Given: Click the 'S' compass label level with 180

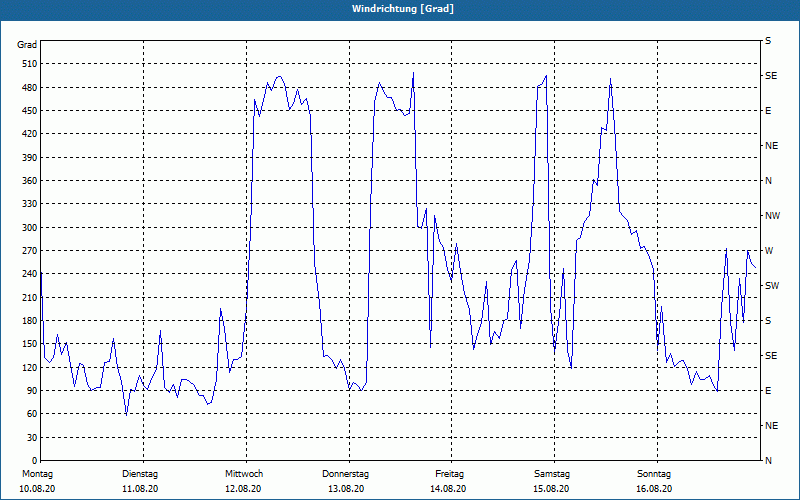Looking at the screenshot, I should click(768, 321).
